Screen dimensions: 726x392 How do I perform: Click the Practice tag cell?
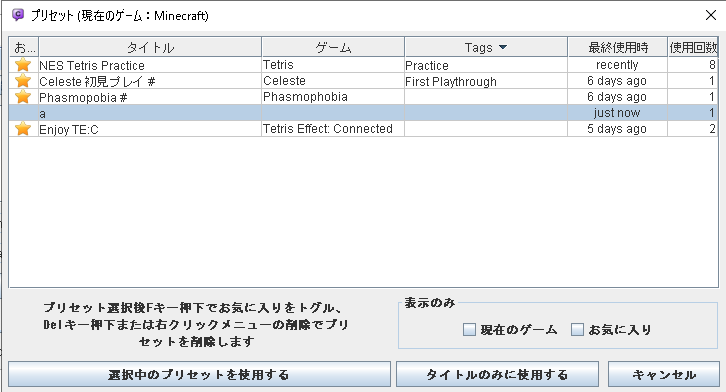(x=486, y=65)
